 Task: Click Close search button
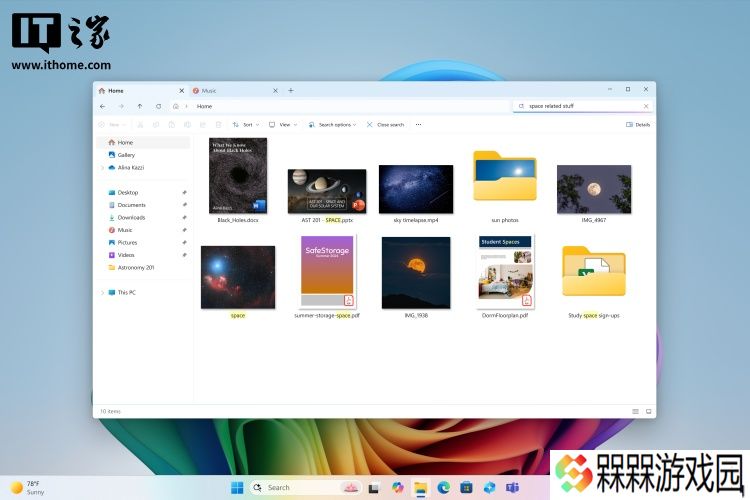point(386,124)
